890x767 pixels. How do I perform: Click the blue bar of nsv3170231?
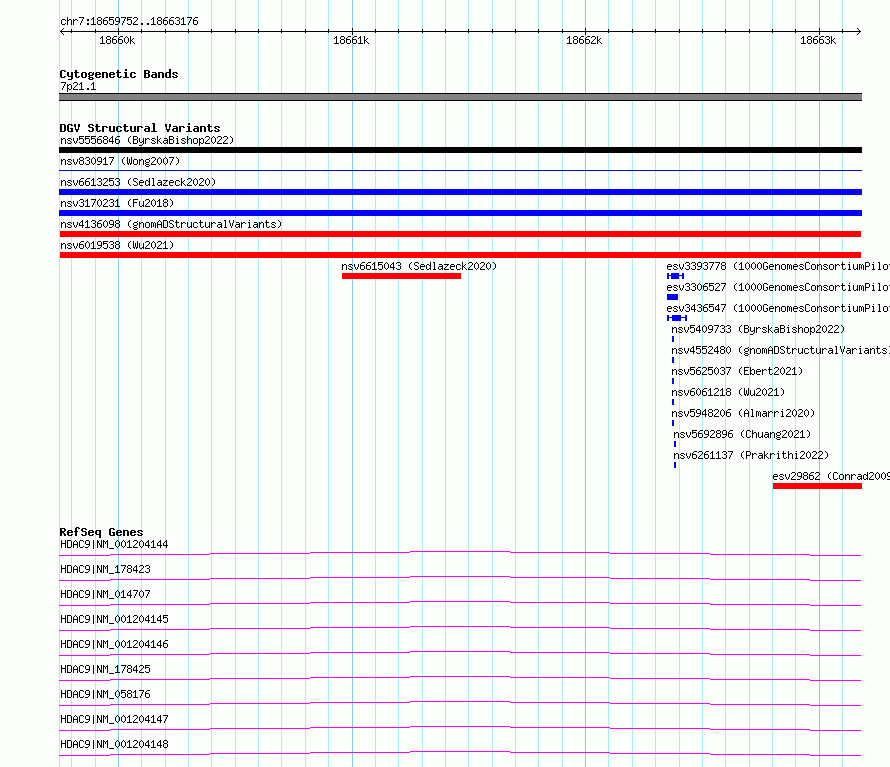pos(460,213)
